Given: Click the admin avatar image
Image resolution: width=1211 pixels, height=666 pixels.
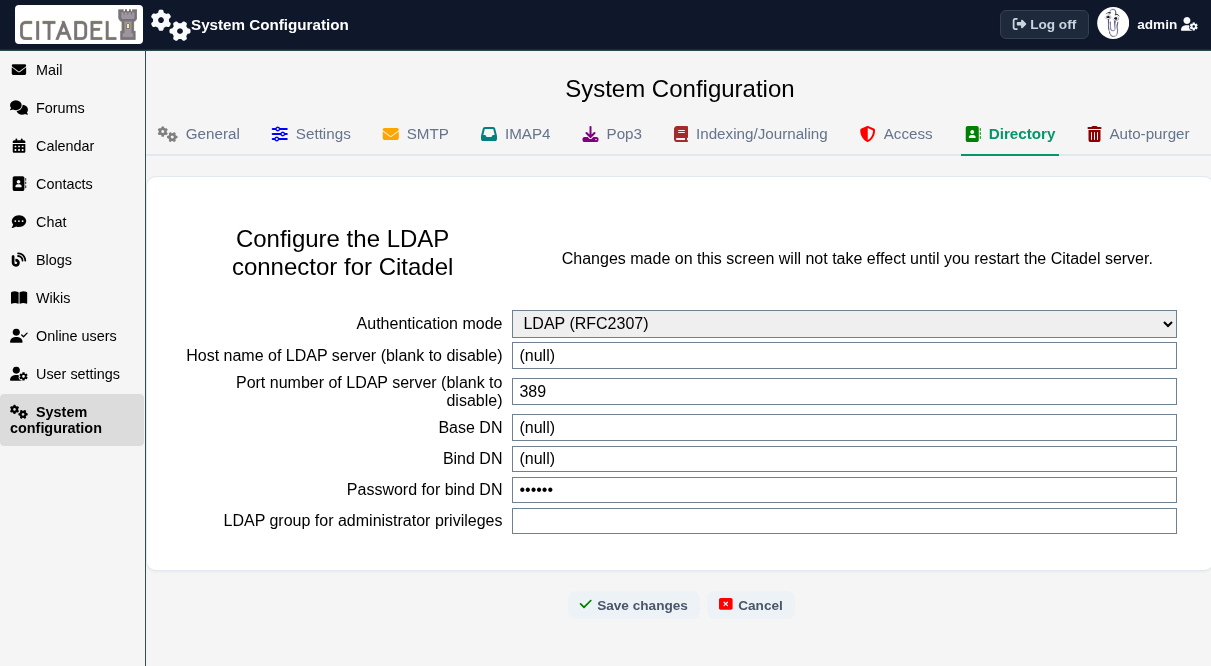Looking at the screenshot, I should [x=1113, y=24].
